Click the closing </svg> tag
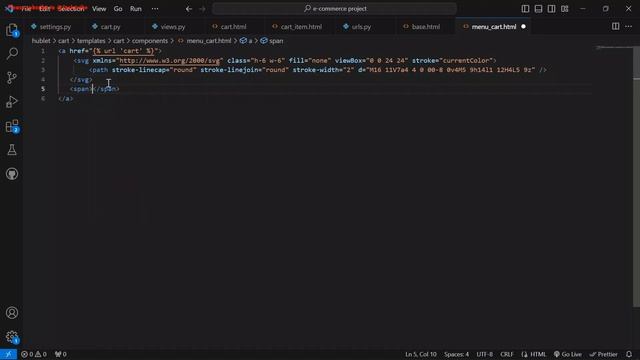640x360 pixels. coord(81,80)
